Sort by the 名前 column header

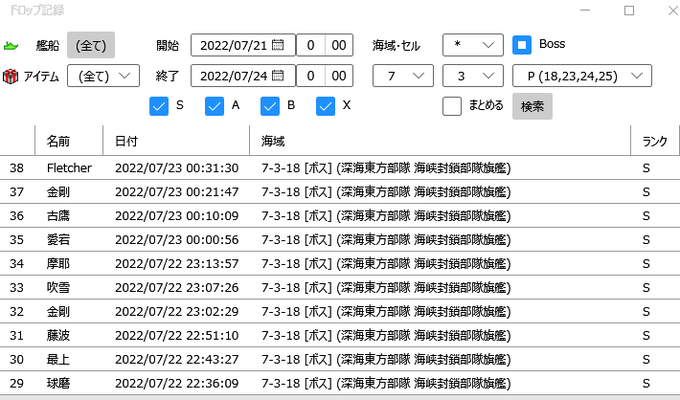(69, 141)
